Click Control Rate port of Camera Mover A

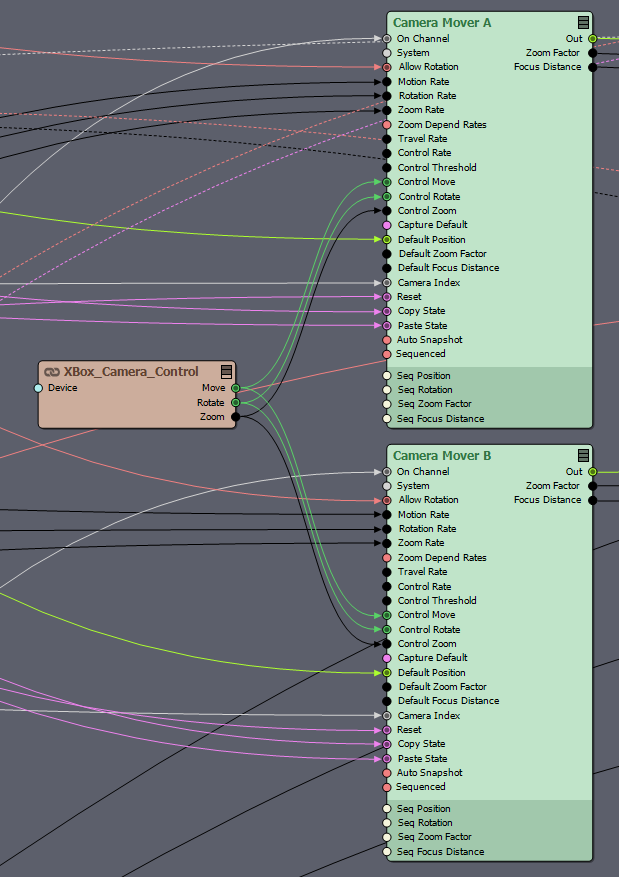tap(386, 153)
